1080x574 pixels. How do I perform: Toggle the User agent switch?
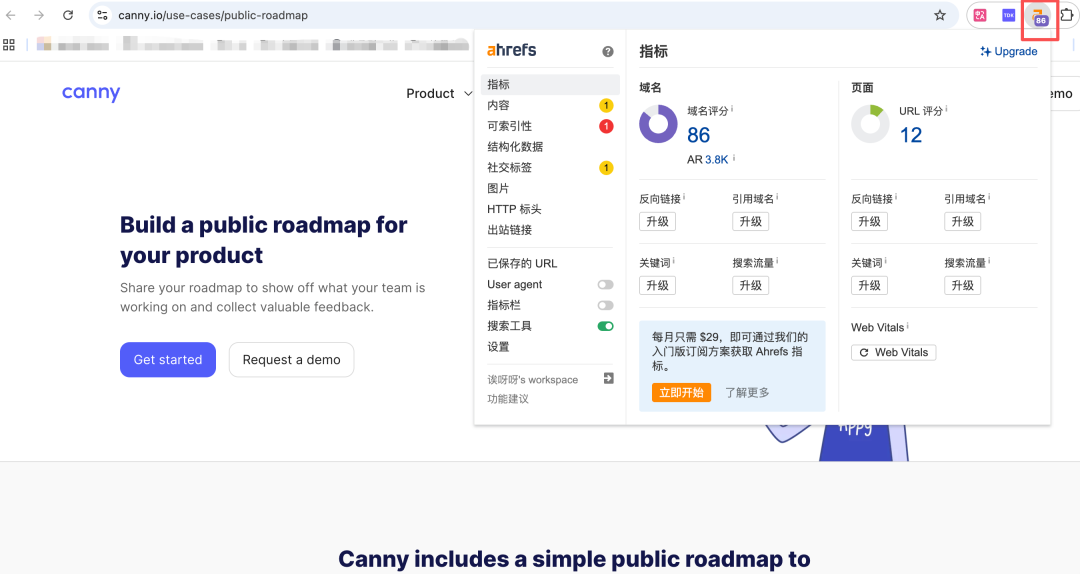coord(605,285)
